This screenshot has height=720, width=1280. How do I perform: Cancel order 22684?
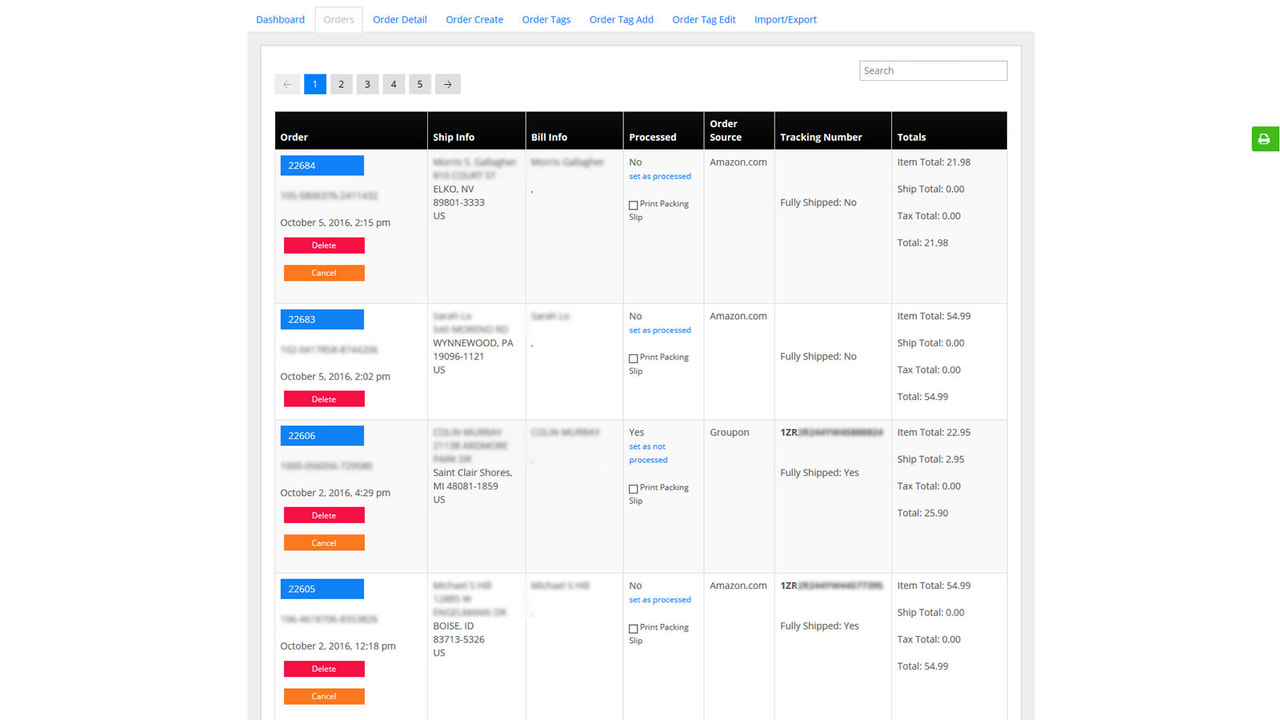[x=323, y=271]
